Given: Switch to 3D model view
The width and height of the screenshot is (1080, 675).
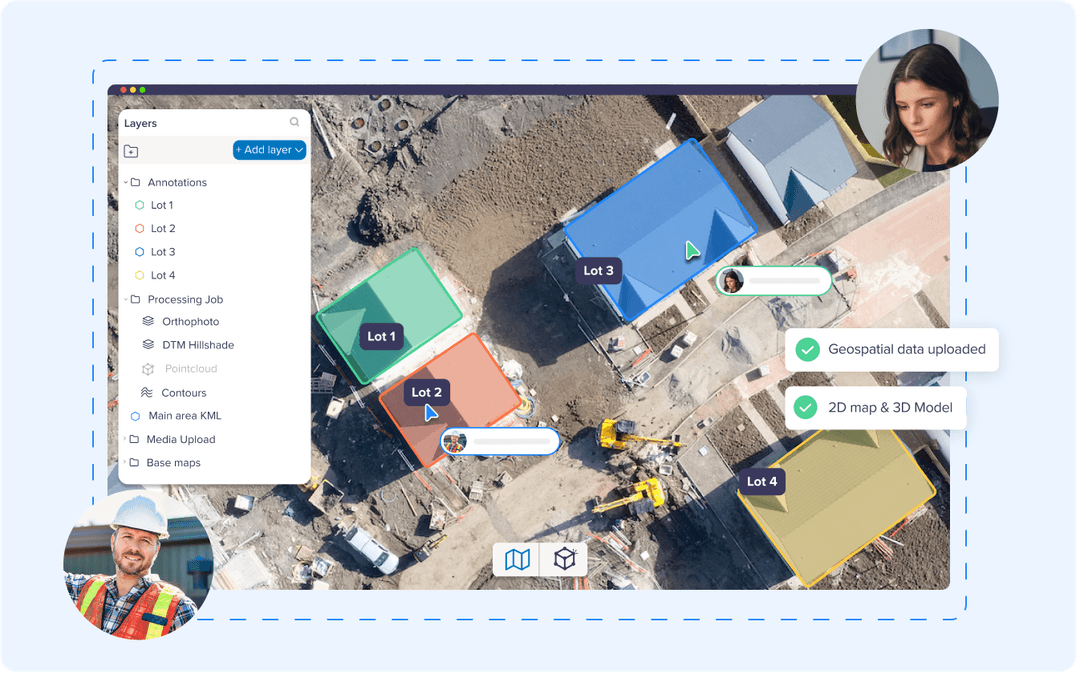Looking at the screenshot, I should 564,559.
